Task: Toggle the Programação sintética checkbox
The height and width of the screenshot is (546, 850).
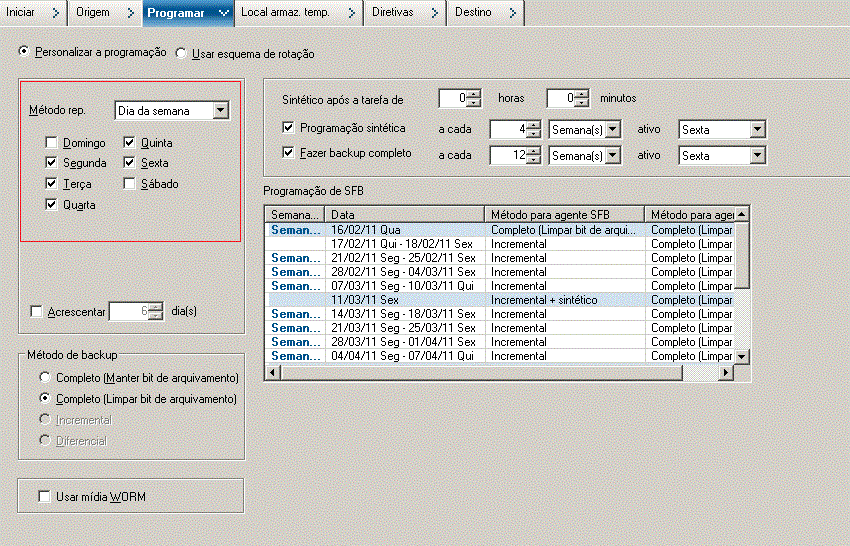Action: (289, 128)
